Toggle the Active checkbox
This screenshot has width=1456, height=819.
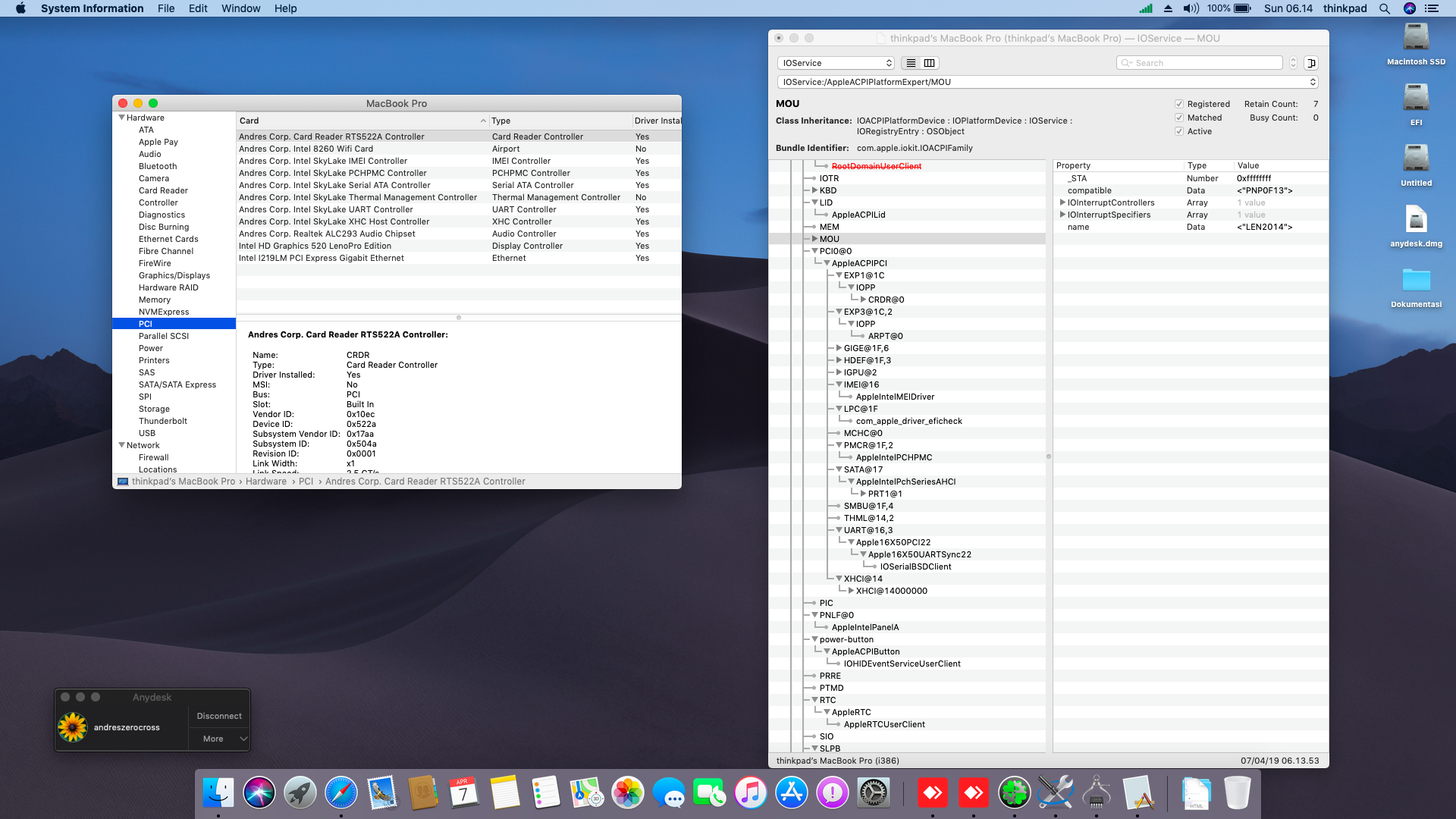[x=1179, y=131]
